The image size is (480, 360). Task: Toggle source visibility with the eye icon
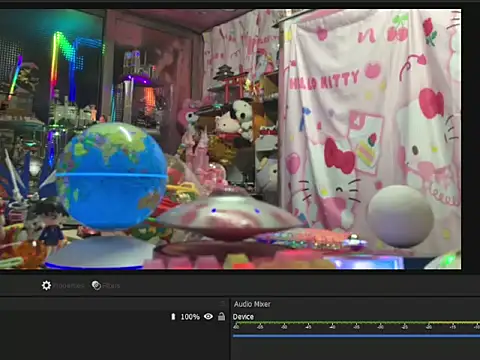coord(208,316)
